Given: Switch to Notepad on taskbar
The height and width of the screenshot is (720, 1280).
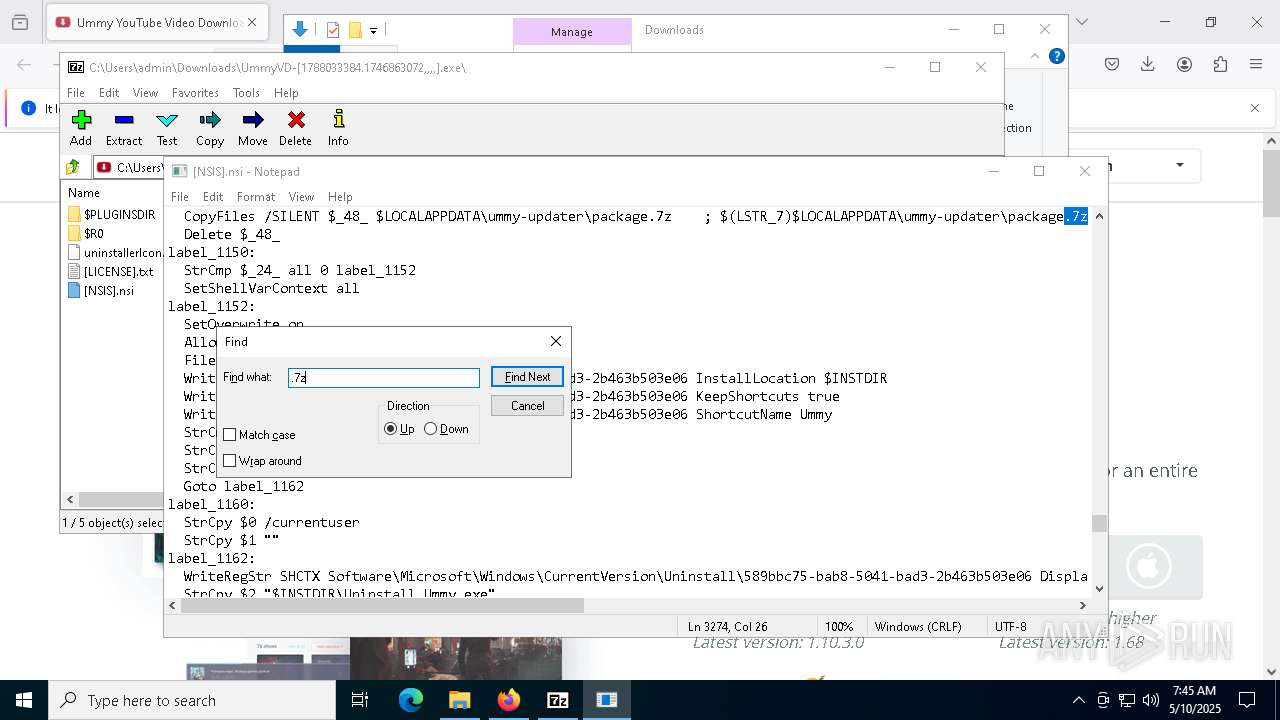Looking at the screenshot, I should pyautogui.click(x=607, y=700).
